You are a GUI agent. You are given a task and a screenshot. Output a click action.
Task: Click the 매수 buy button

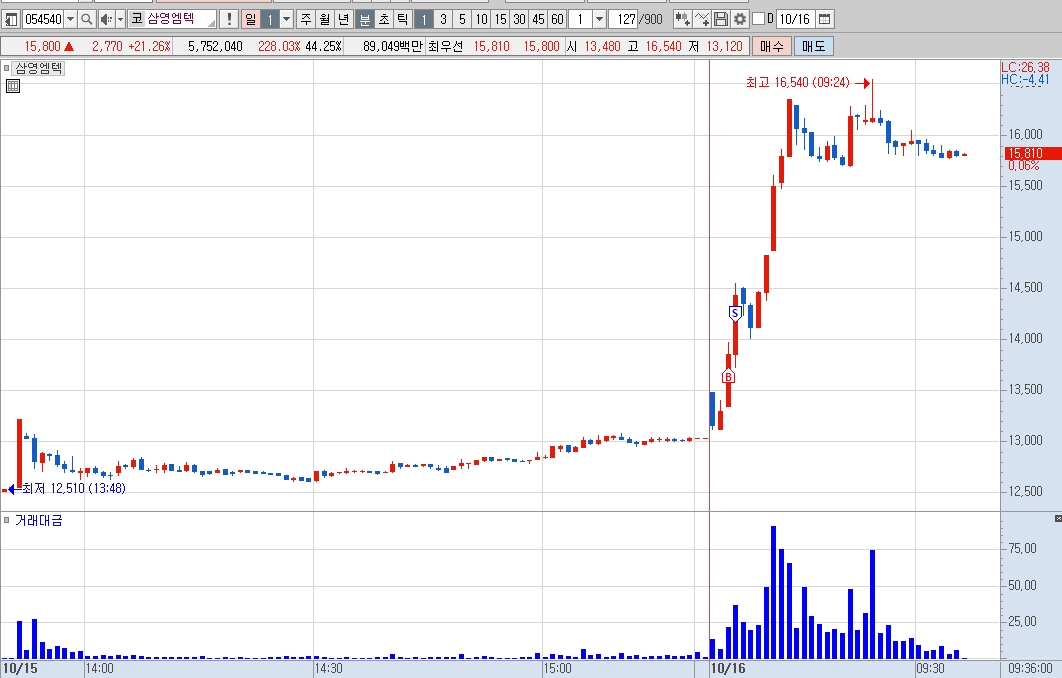pos(771,46)
